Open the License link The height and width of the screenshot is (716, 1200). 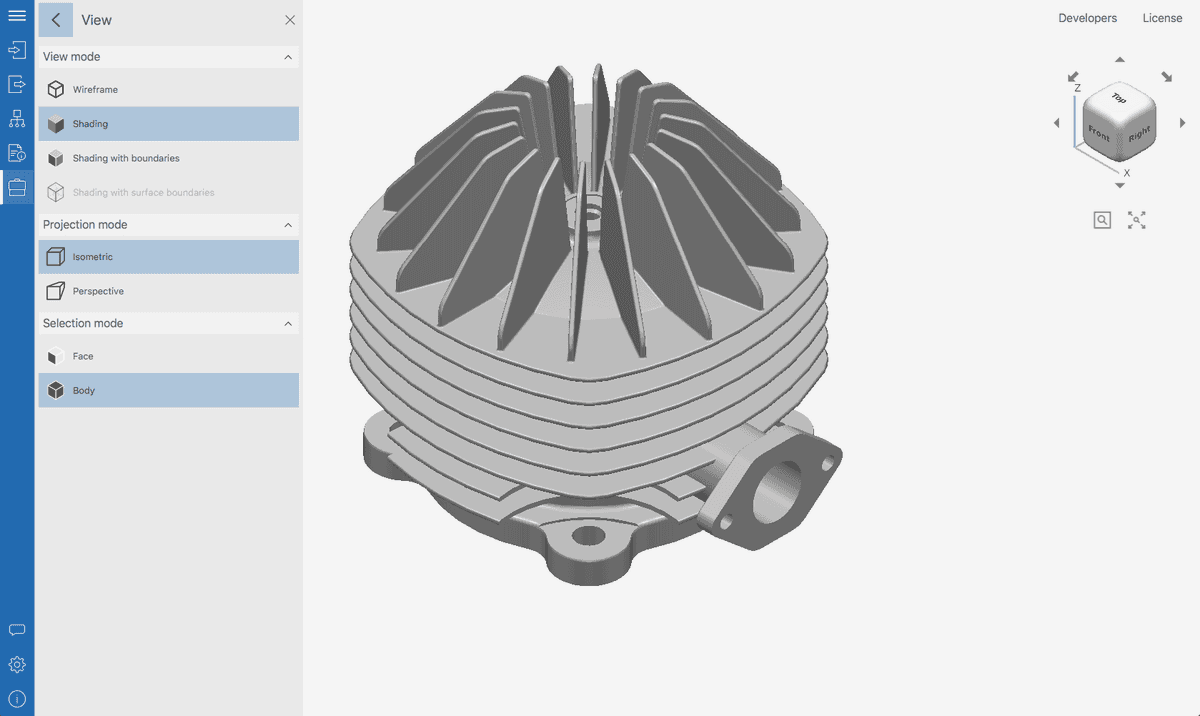point(1162,18)
